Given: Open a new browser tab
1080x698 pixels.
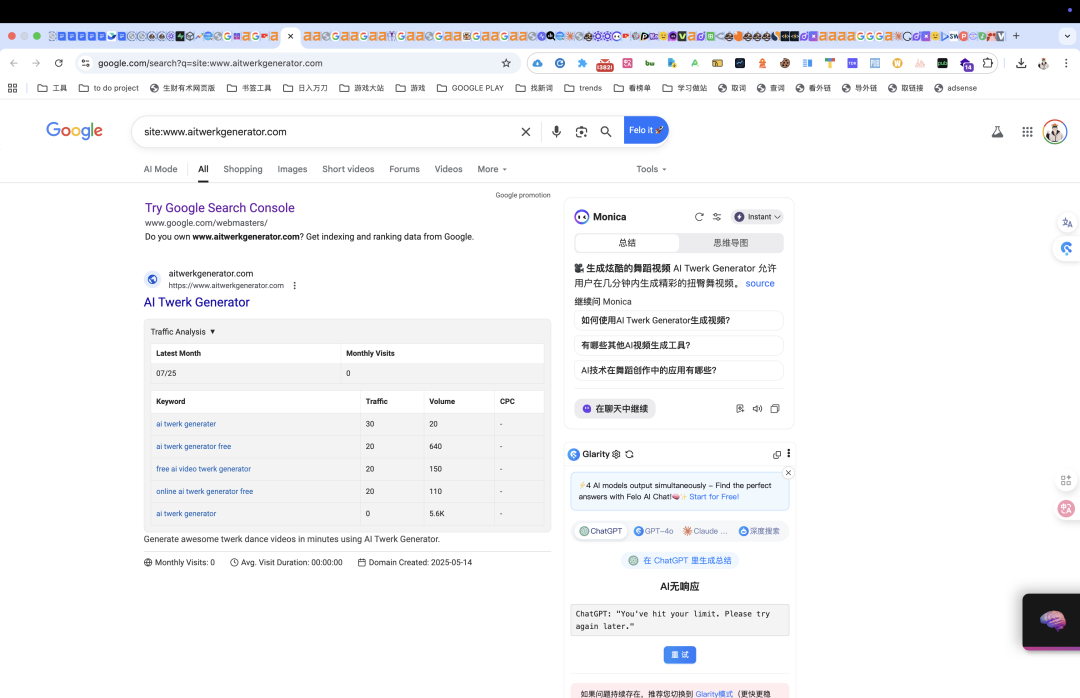Looking at the screenshot, I should [x=1016, y=36].
